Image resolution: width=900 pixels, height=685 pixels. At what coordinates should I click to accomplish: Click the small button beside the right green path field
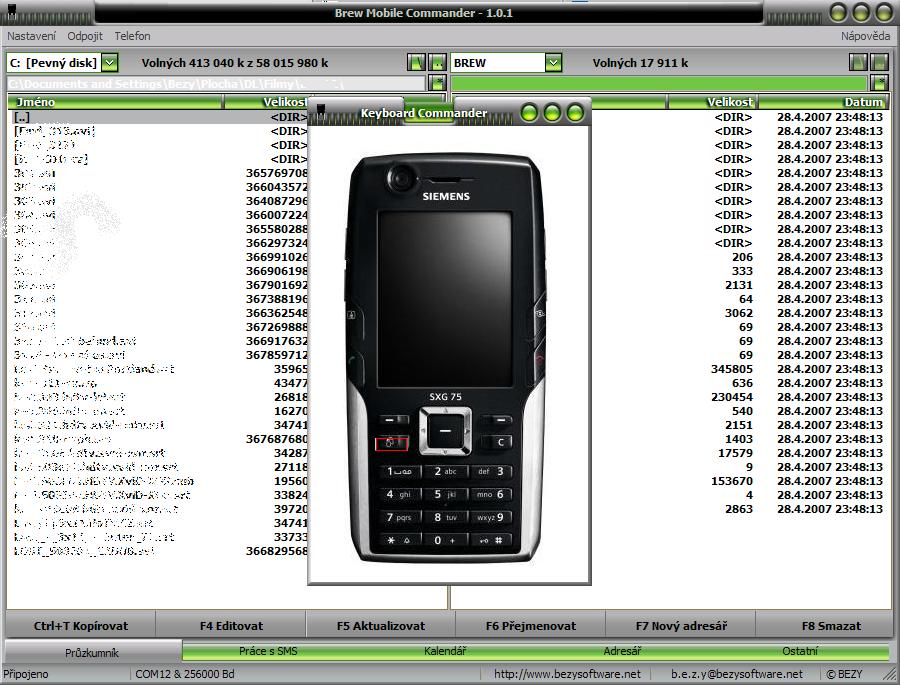tap(879, 83)
